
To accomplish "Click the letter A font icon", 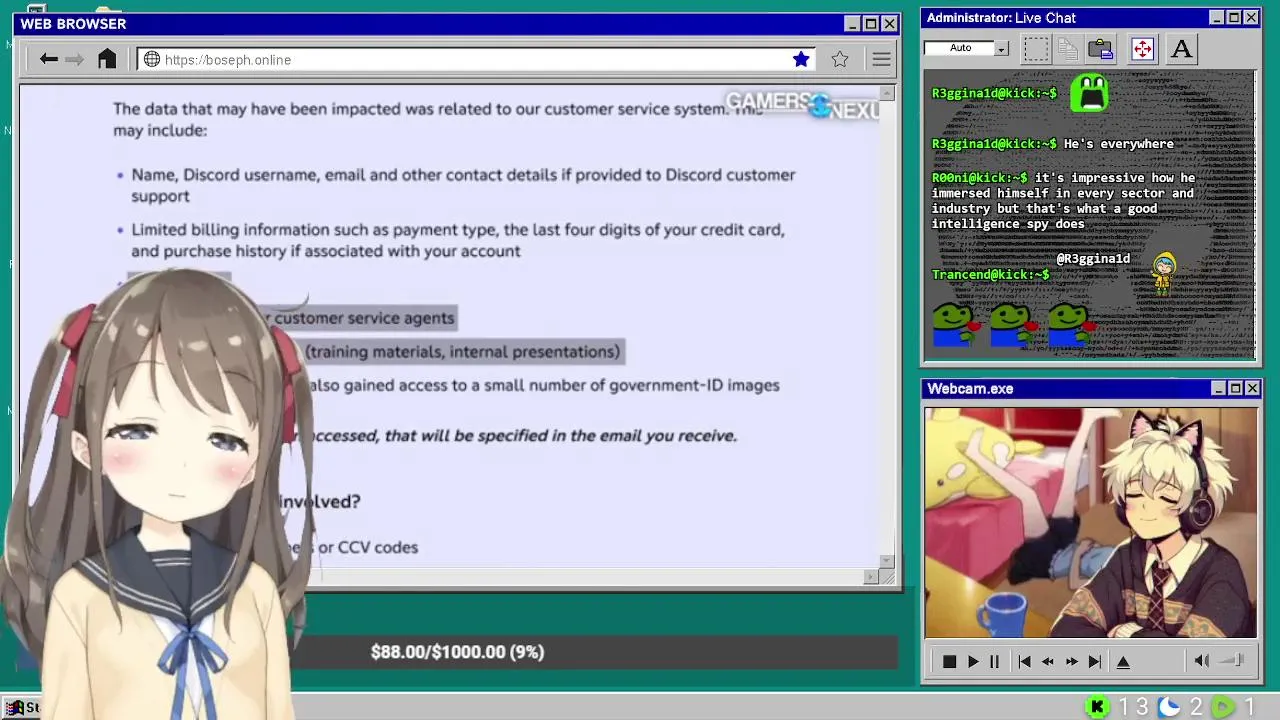I will tap(1181, 48).
